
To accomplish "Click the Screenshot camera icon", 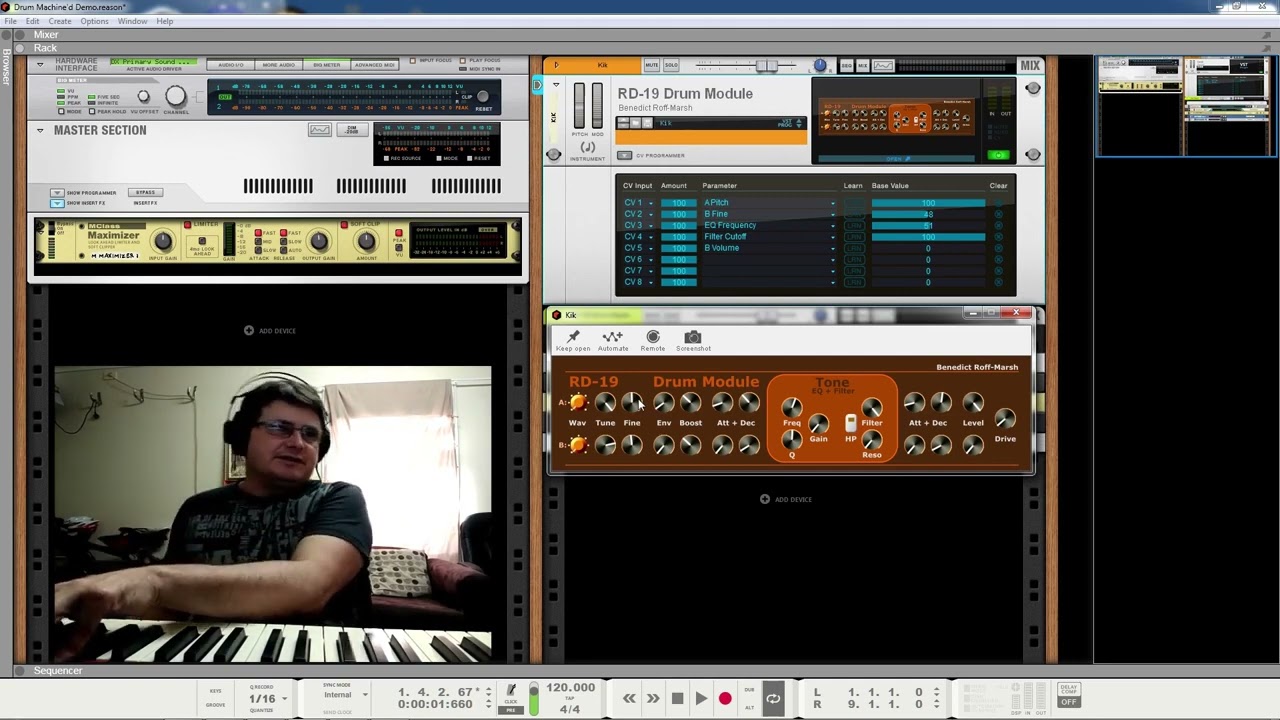I will (693, 337).
